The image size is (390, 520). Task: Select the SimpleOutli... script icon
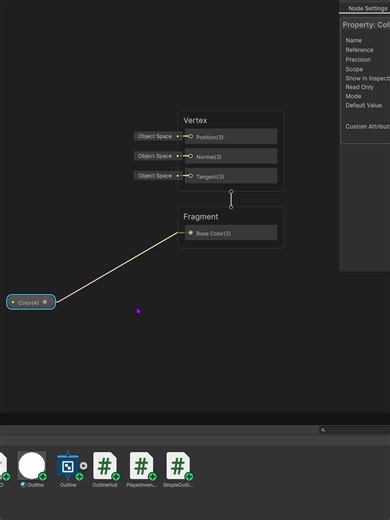(178, 465)
